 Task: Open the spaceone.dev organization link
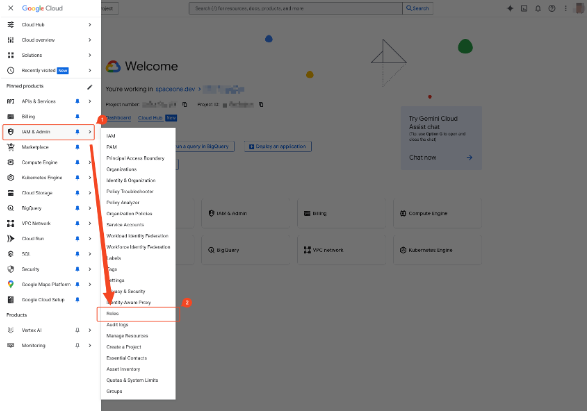(x=175, y=89)
